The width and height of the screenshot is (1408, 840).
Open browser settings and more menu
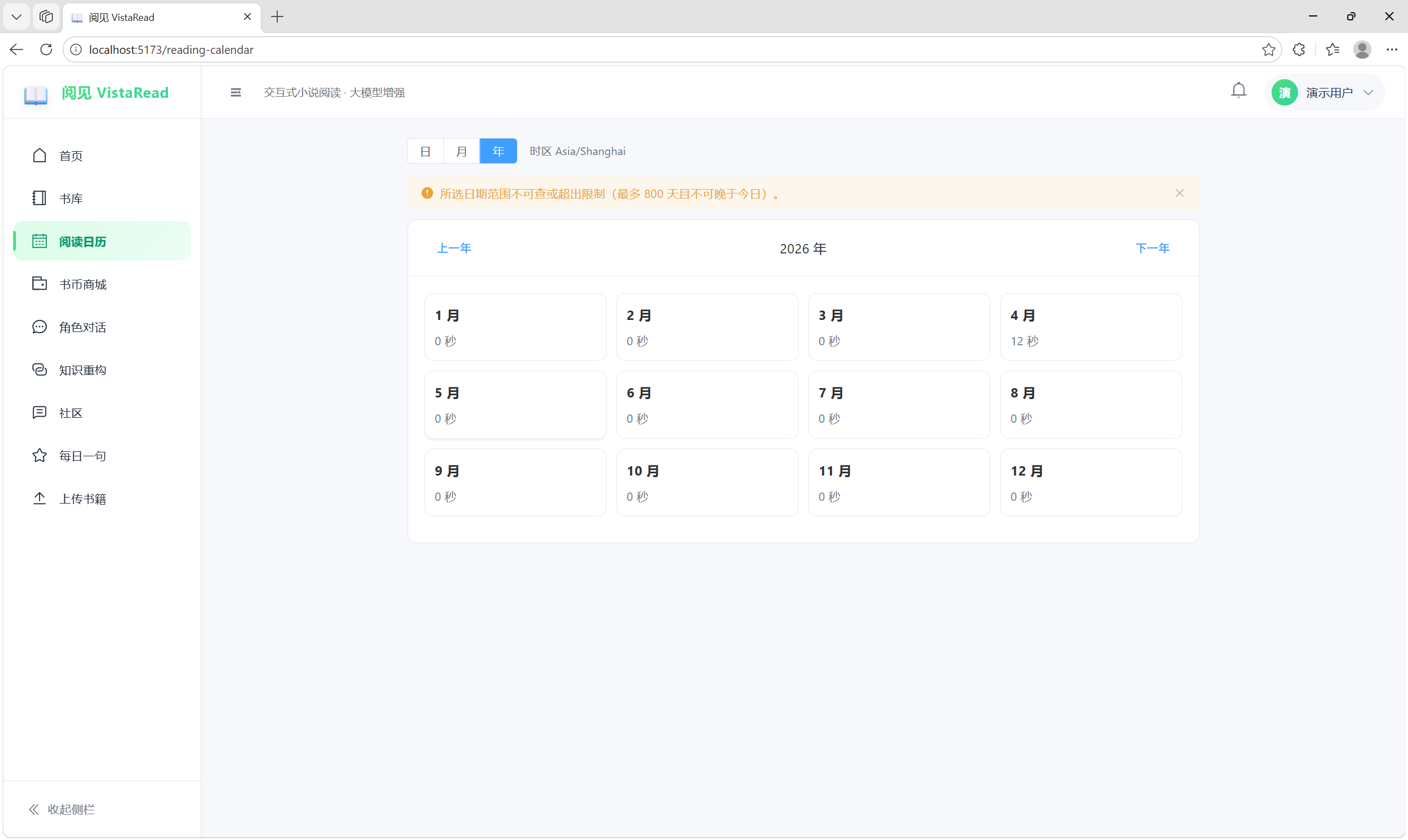tap(1391, 50)
